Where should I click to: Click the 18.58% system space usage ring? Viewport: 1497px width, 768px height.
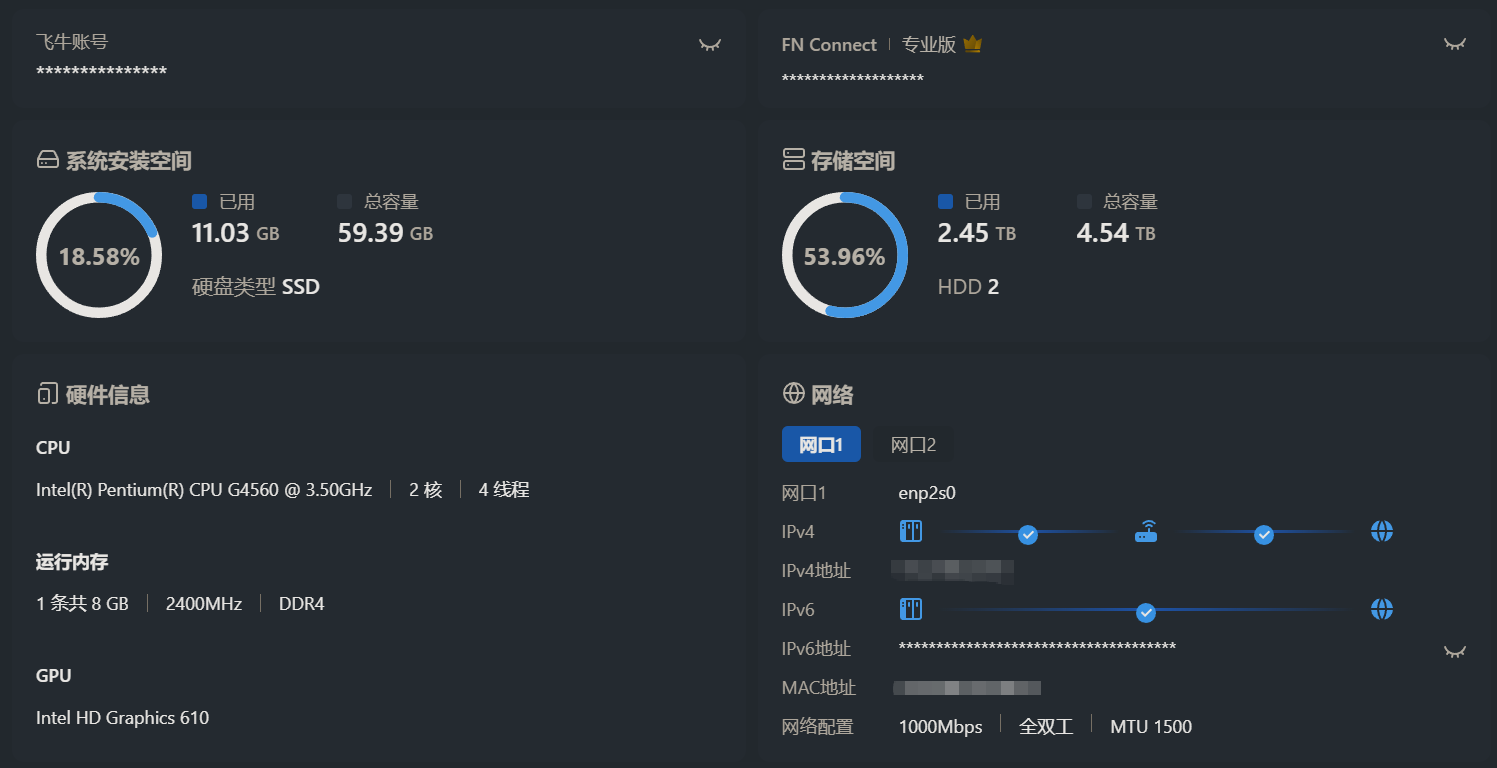coord(99,256)
